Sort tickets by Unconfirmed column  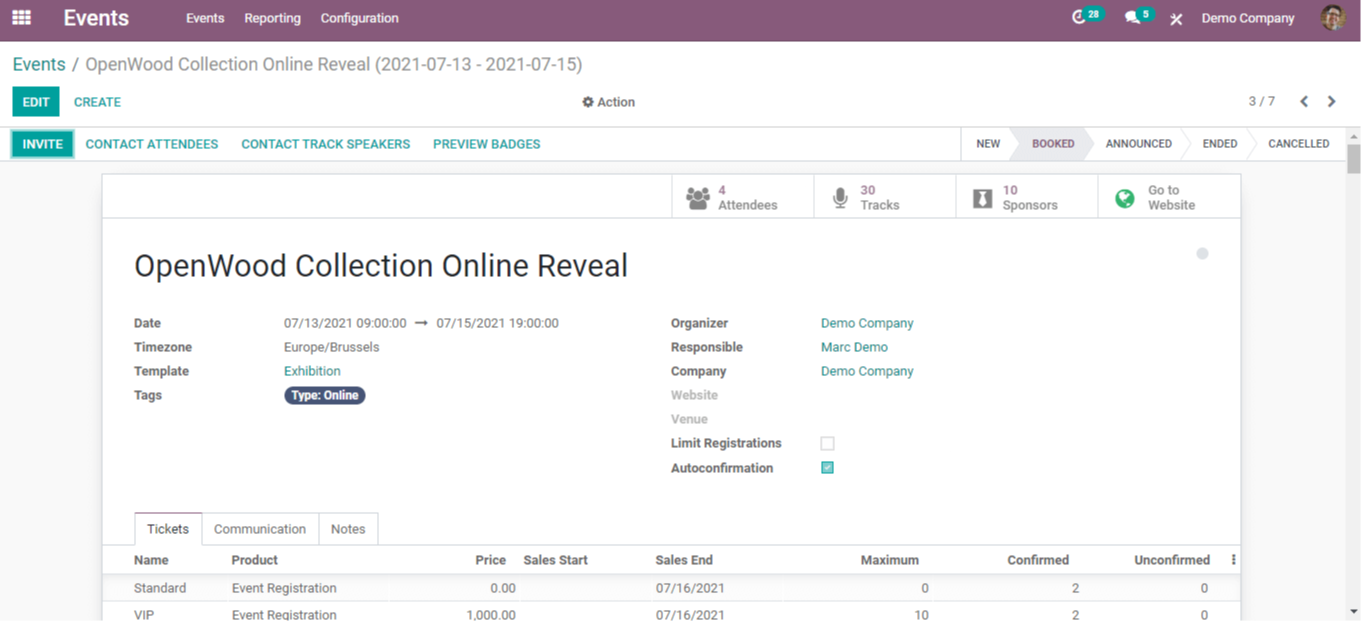pos(1172,560)
